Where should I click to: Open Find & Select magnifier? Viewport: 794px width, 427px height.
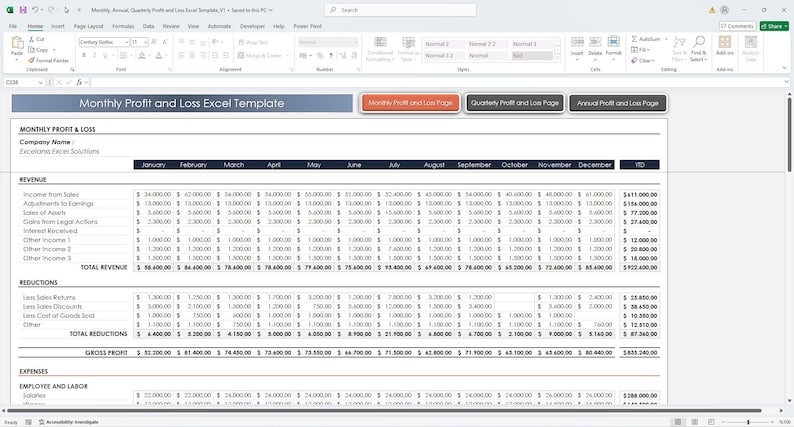click(x=699, y=42)
